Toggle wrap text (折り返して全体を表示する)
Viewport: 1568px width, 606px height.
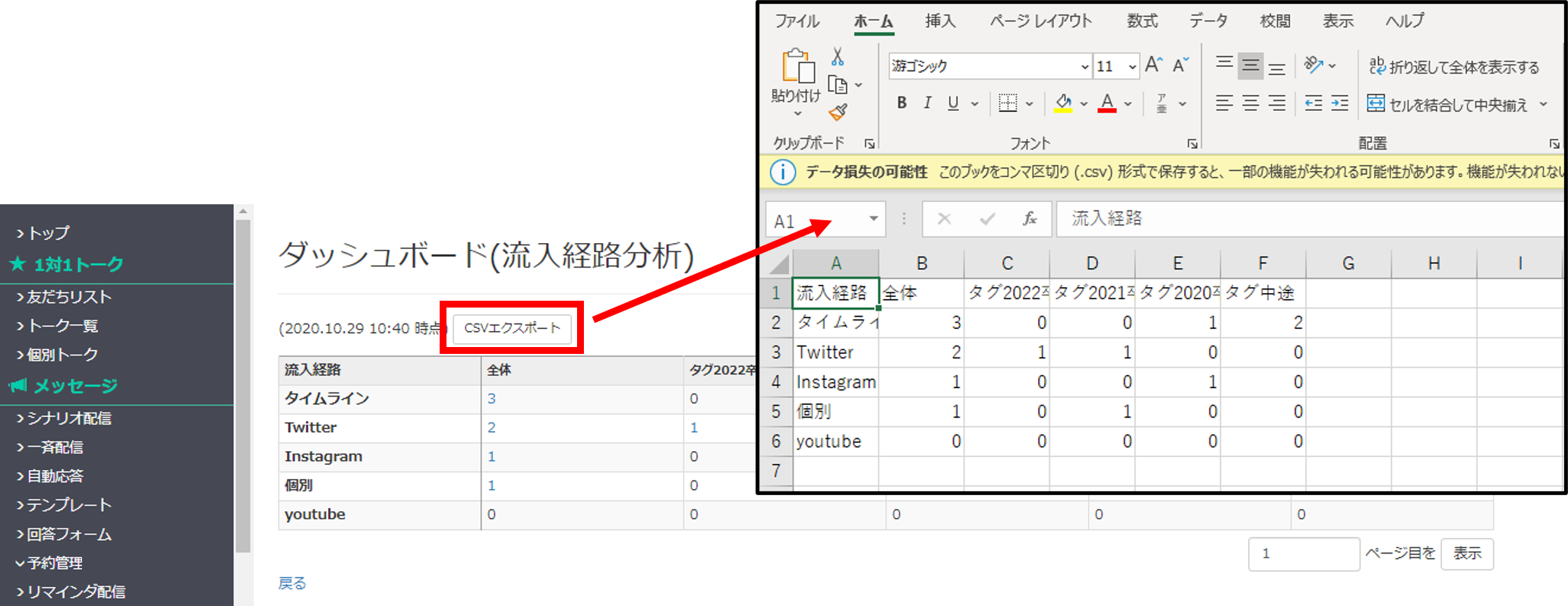coord(1453,67)
